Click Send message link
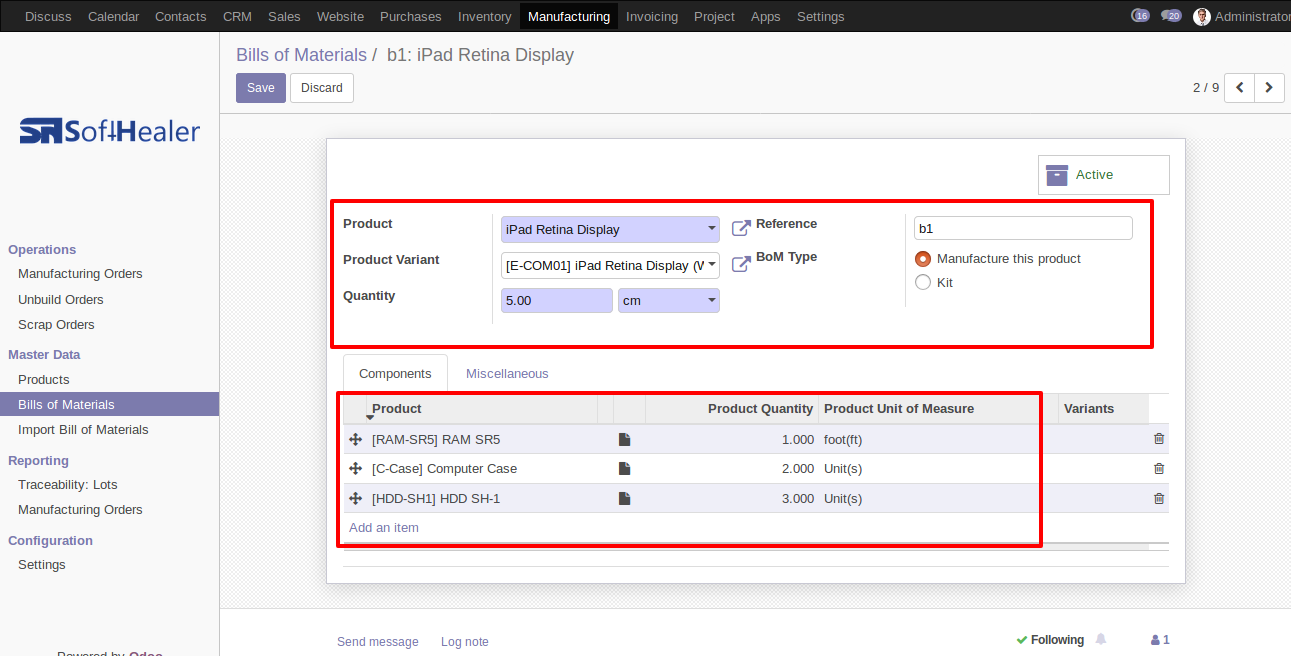The height and width of the screenshot is (656, 1291). (378, 642)
